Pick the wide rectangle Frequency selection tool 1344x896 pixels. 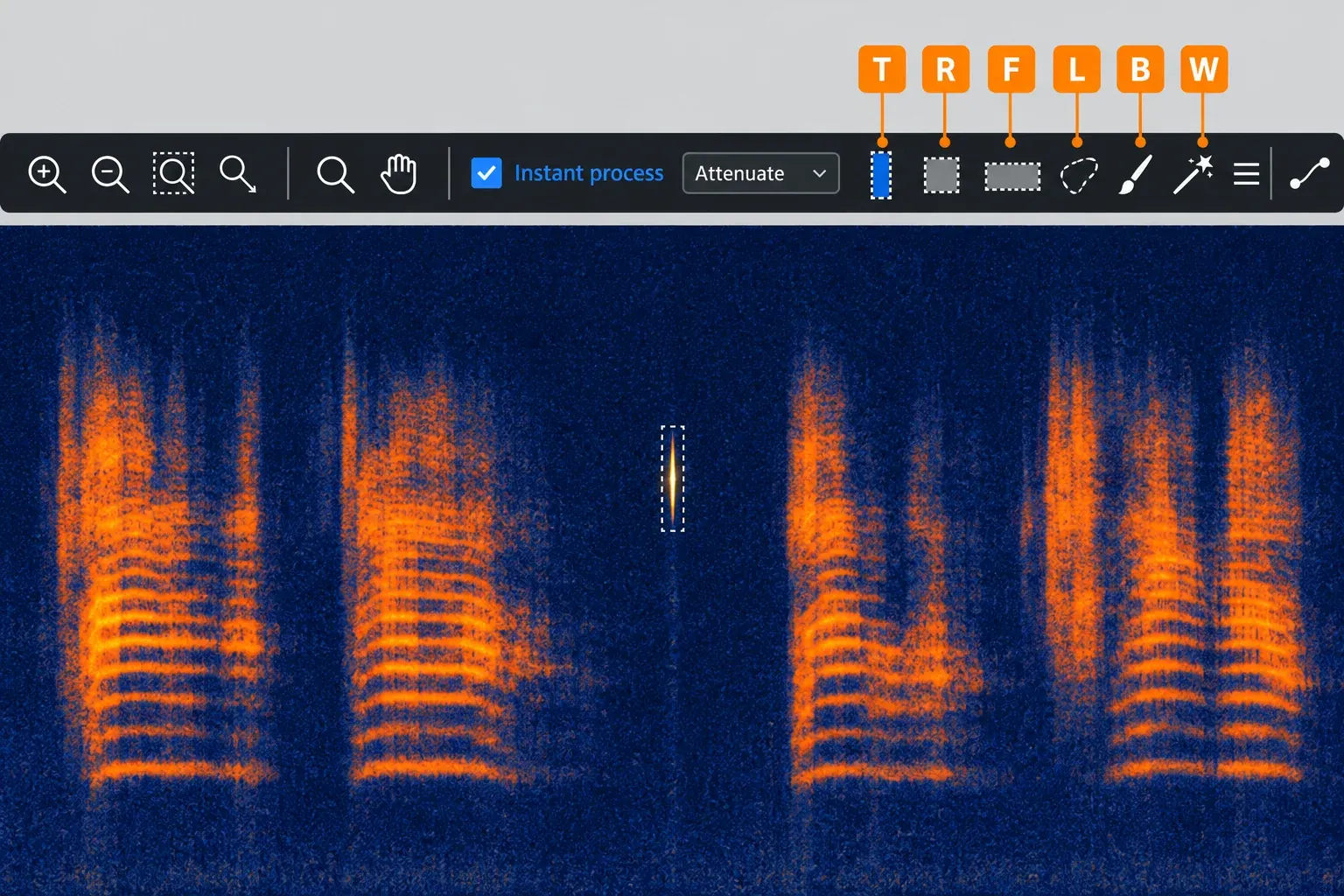tap(1012, 176)
